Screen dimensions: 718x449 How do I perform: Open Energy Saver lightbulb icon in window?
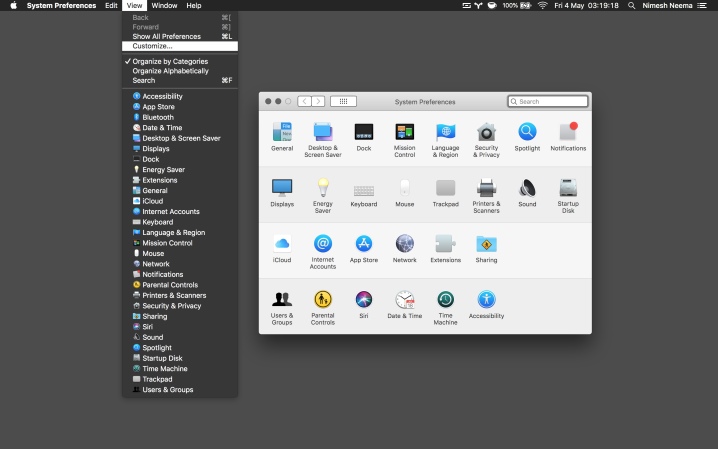tap(323, 188)
